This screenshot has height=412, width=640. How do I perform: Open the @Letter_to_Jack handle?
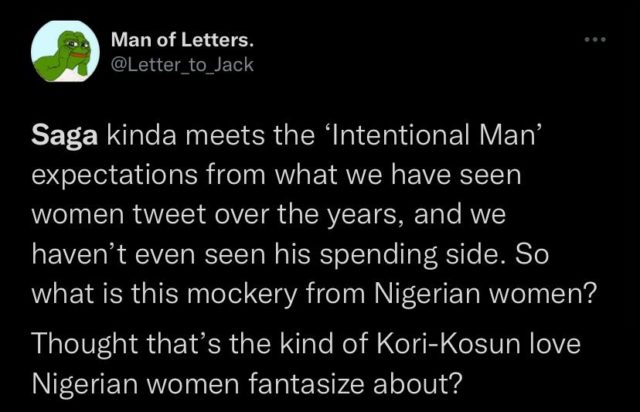tap(182, 65)
